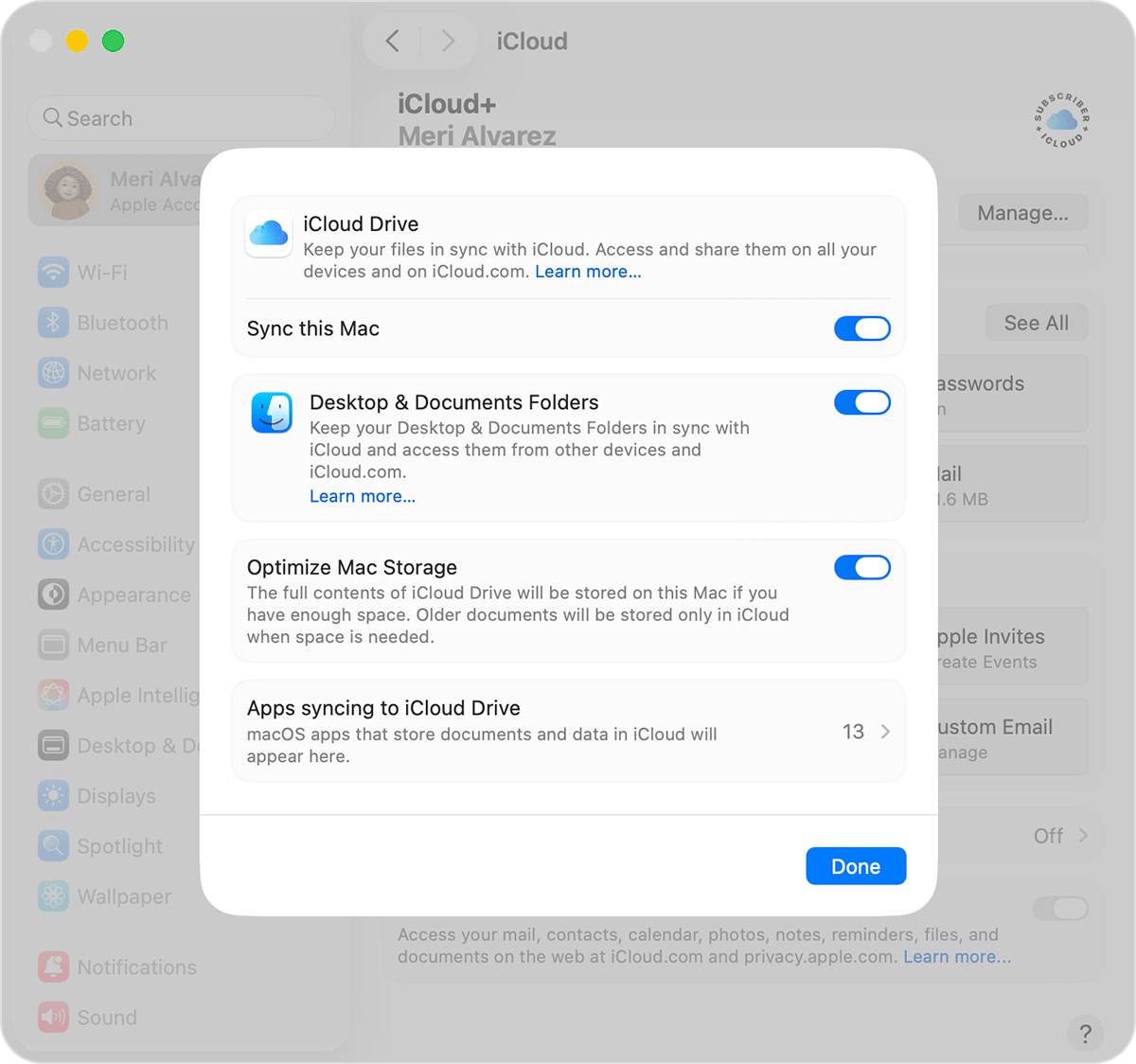Open Notifications settings
Viewport: 1136px width, 1064px height.
pyautogui.click(x=54, y=966)
